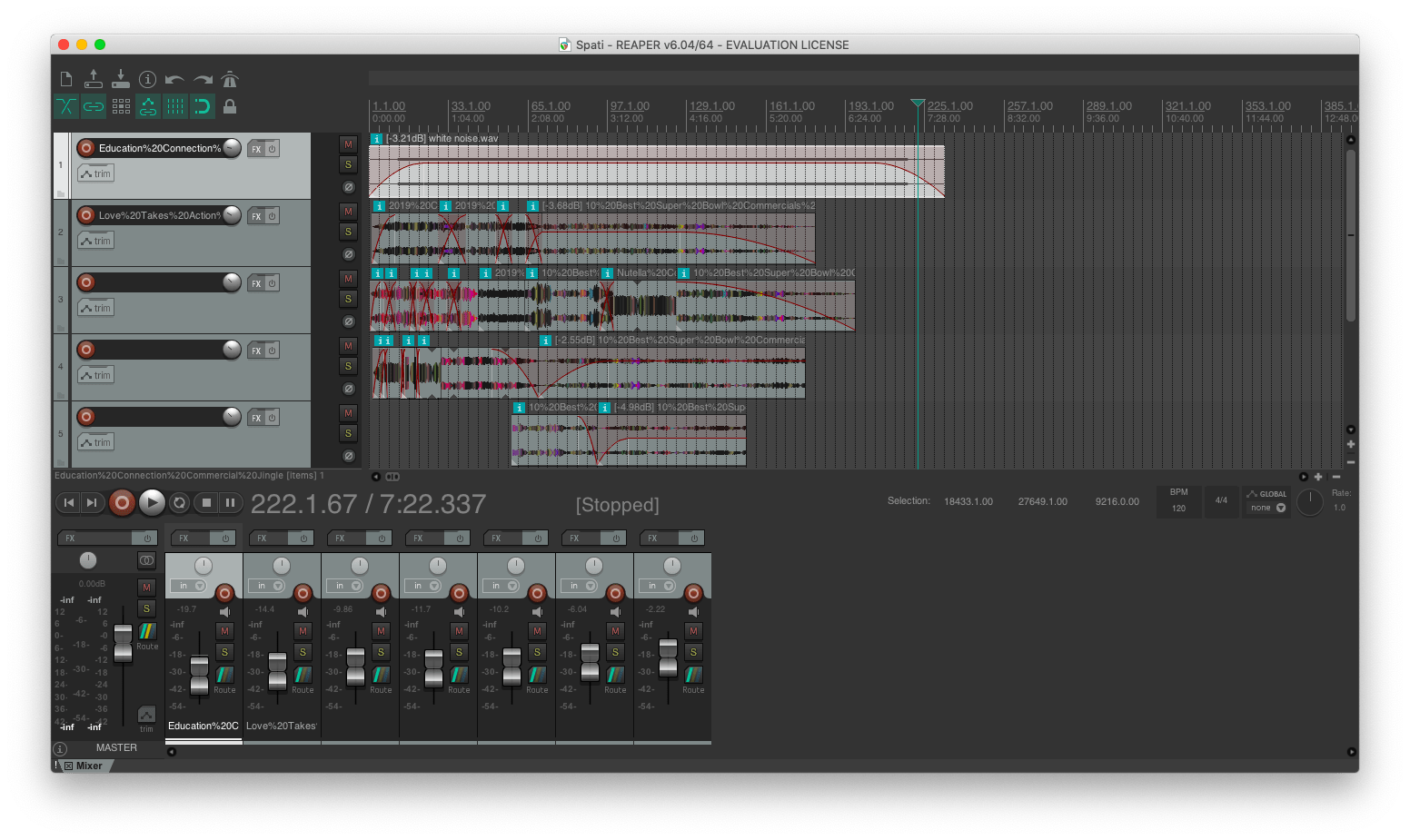Open Route icon on Love%20Takes mixer strip
The height and width of the screenshot is (840, 1410).
pyautogui.click(x=303, y=674)
